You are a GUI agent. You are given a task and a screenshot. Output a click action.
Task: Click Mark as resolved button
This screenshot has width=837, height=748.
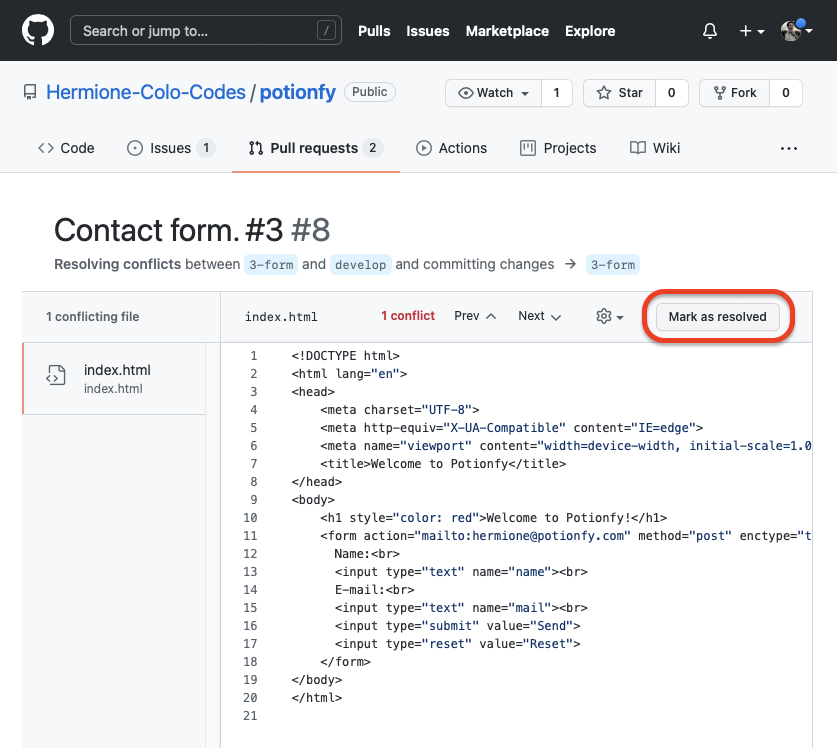coord(717,317)
